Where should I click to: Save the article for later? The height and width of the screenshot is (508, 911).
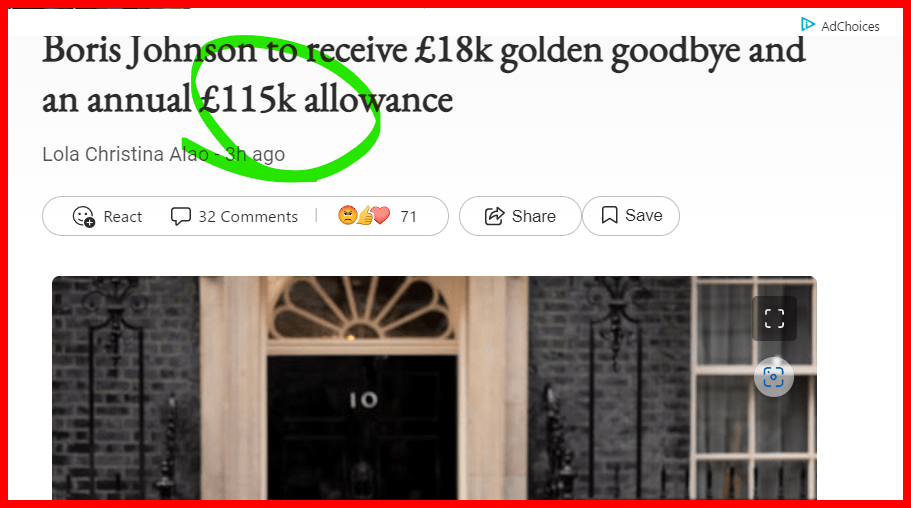(x=631, y=216)
